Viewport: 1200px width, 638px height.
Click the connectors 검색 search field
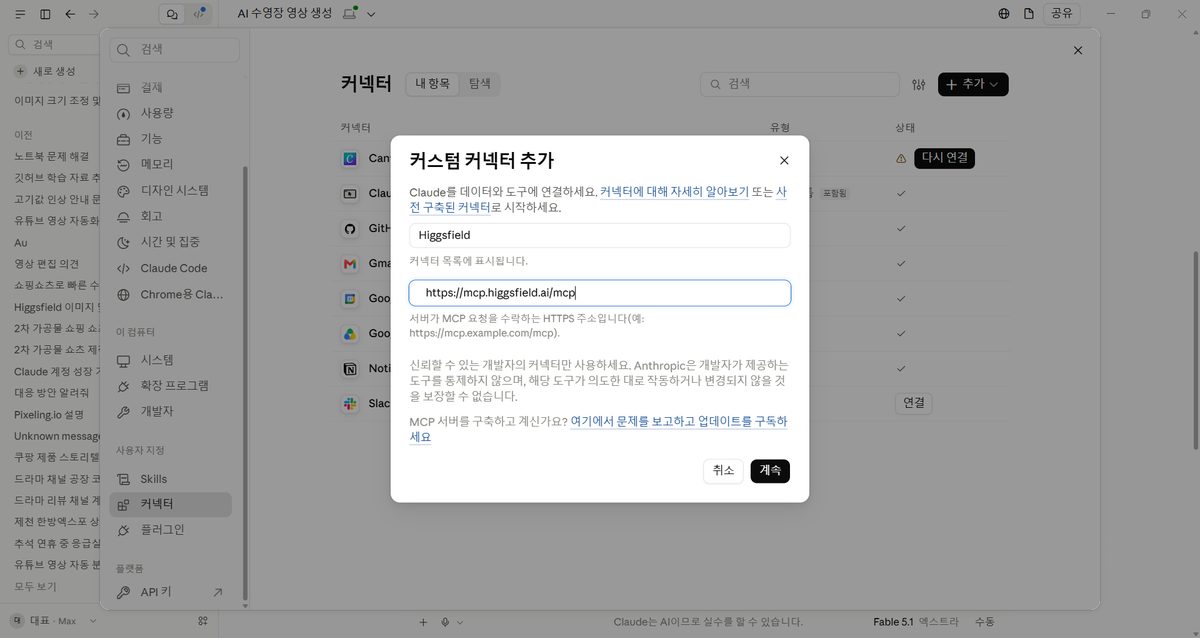799,85
